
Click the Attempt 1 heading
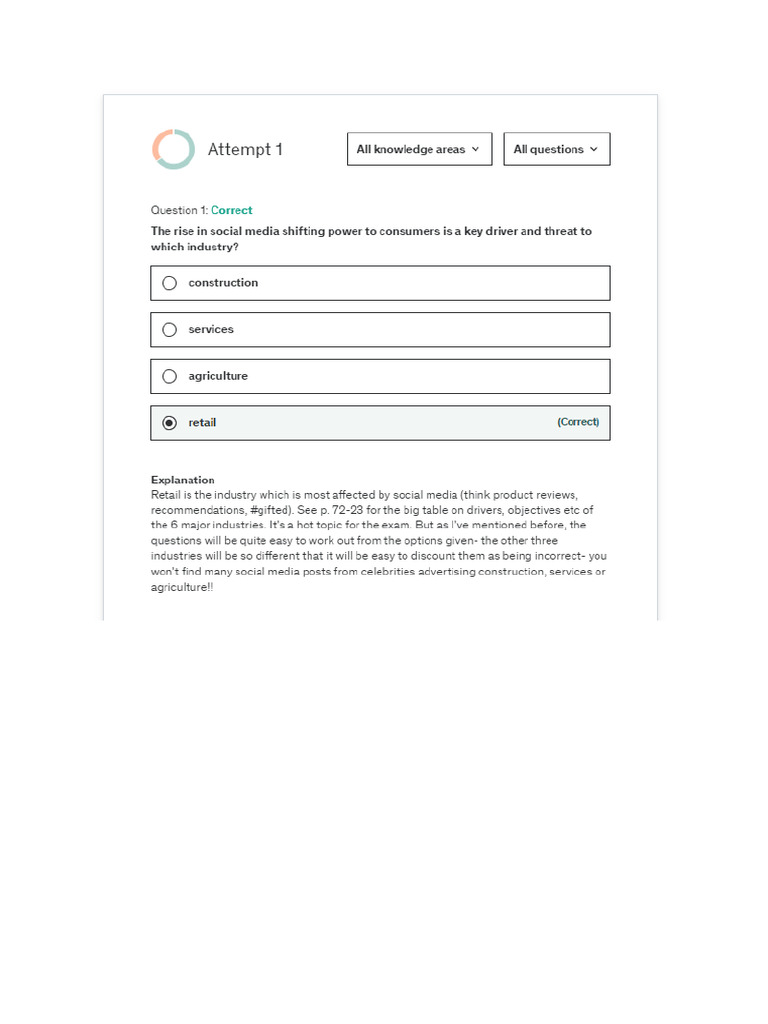pos(245,149)
